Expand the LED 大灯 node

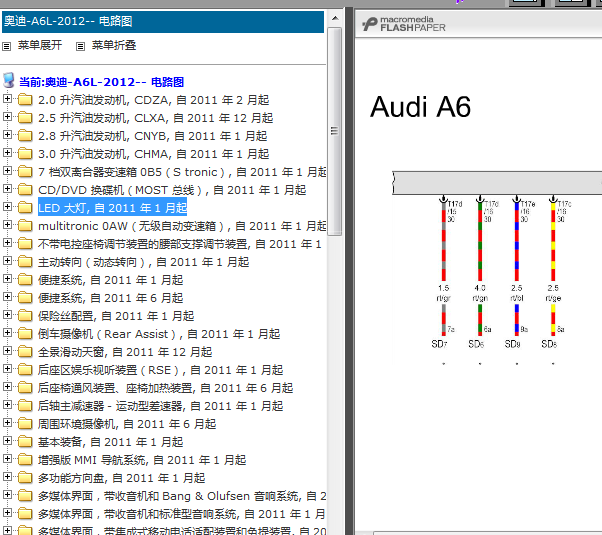(7, 207)
